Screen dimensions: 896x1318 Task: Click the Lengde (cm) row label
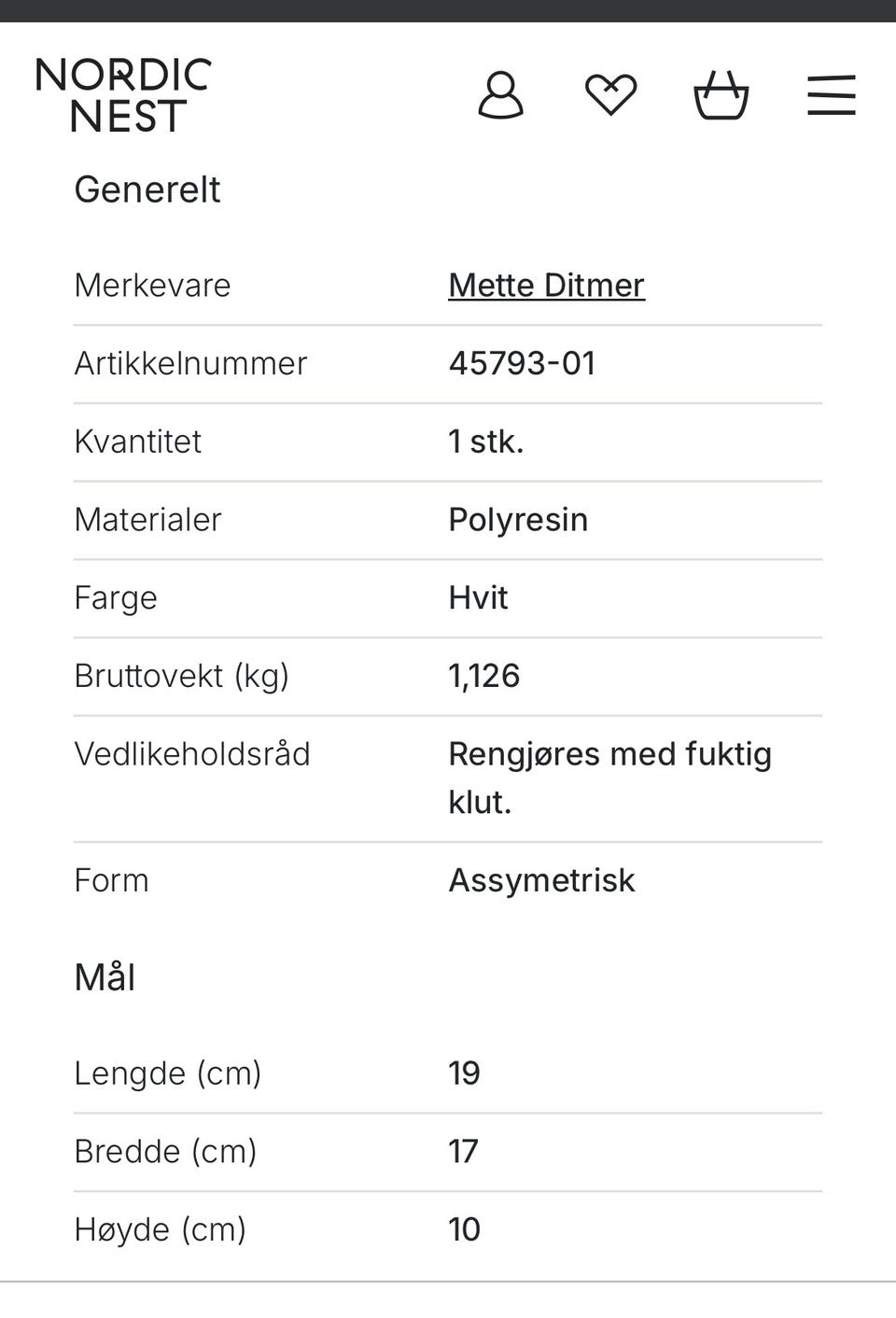pos(167,1073)
